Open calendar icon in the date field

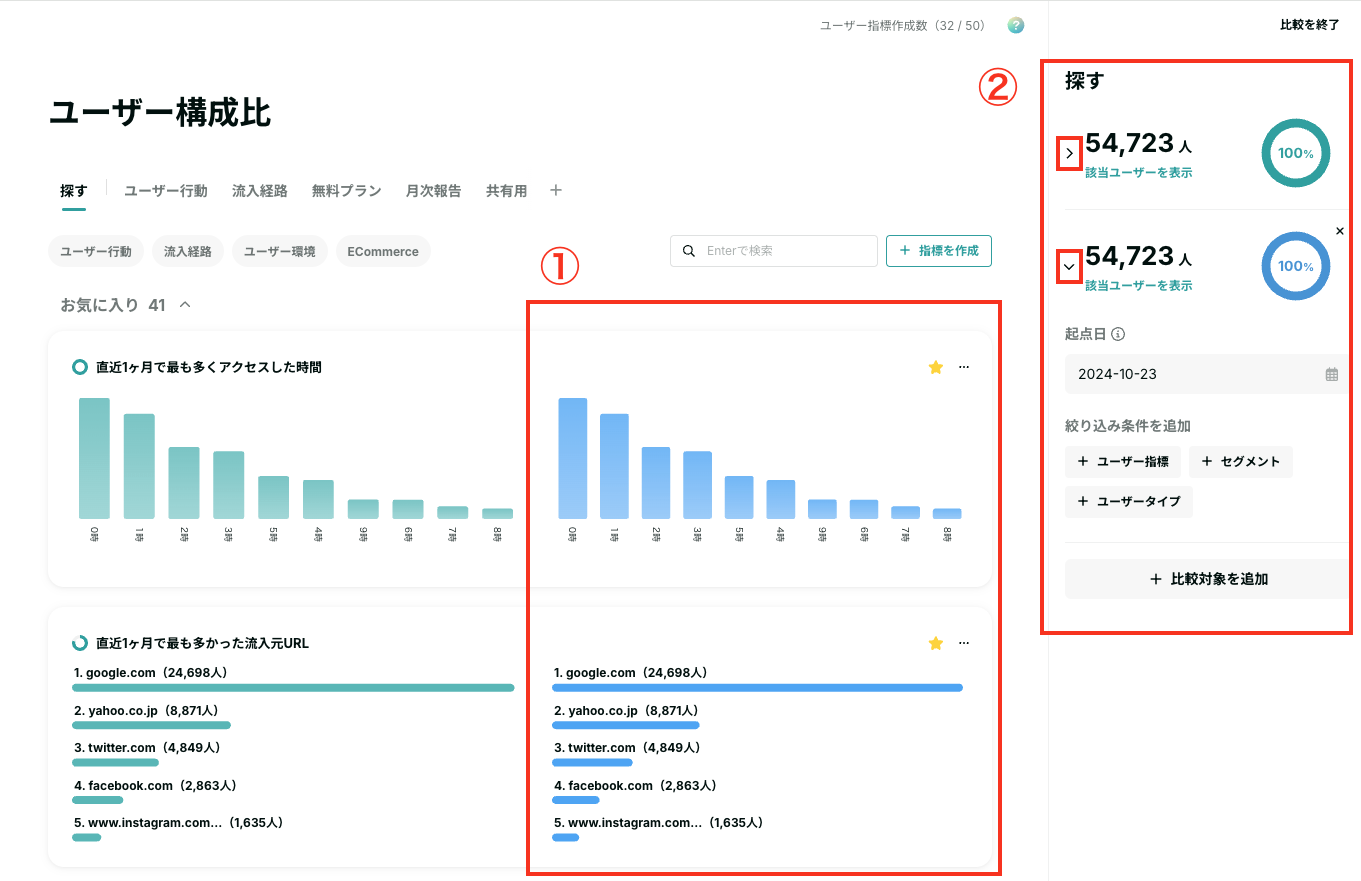point(1332,374)
